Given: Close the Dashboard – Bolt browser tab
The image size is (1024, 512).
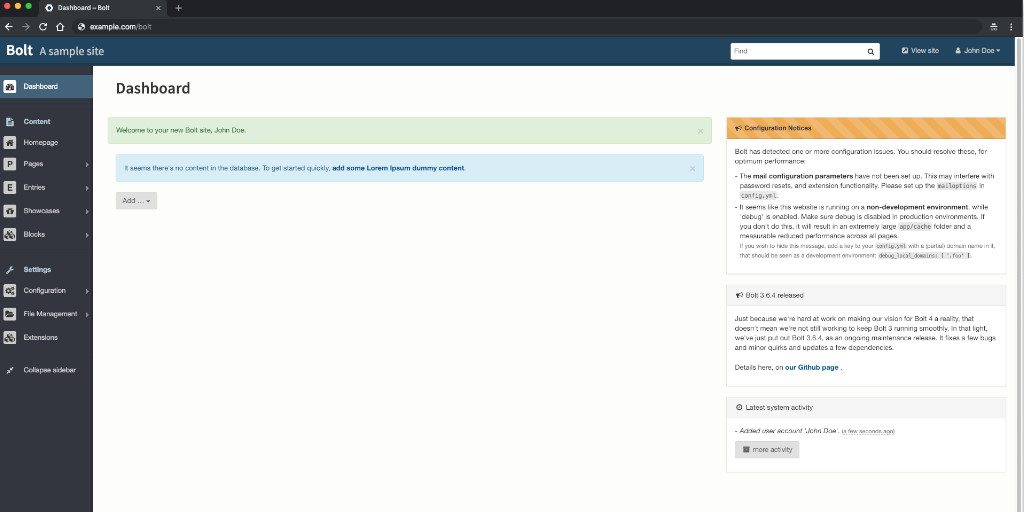Looking at the screenshot, I should pyautogui.click(x=158, y=8).
